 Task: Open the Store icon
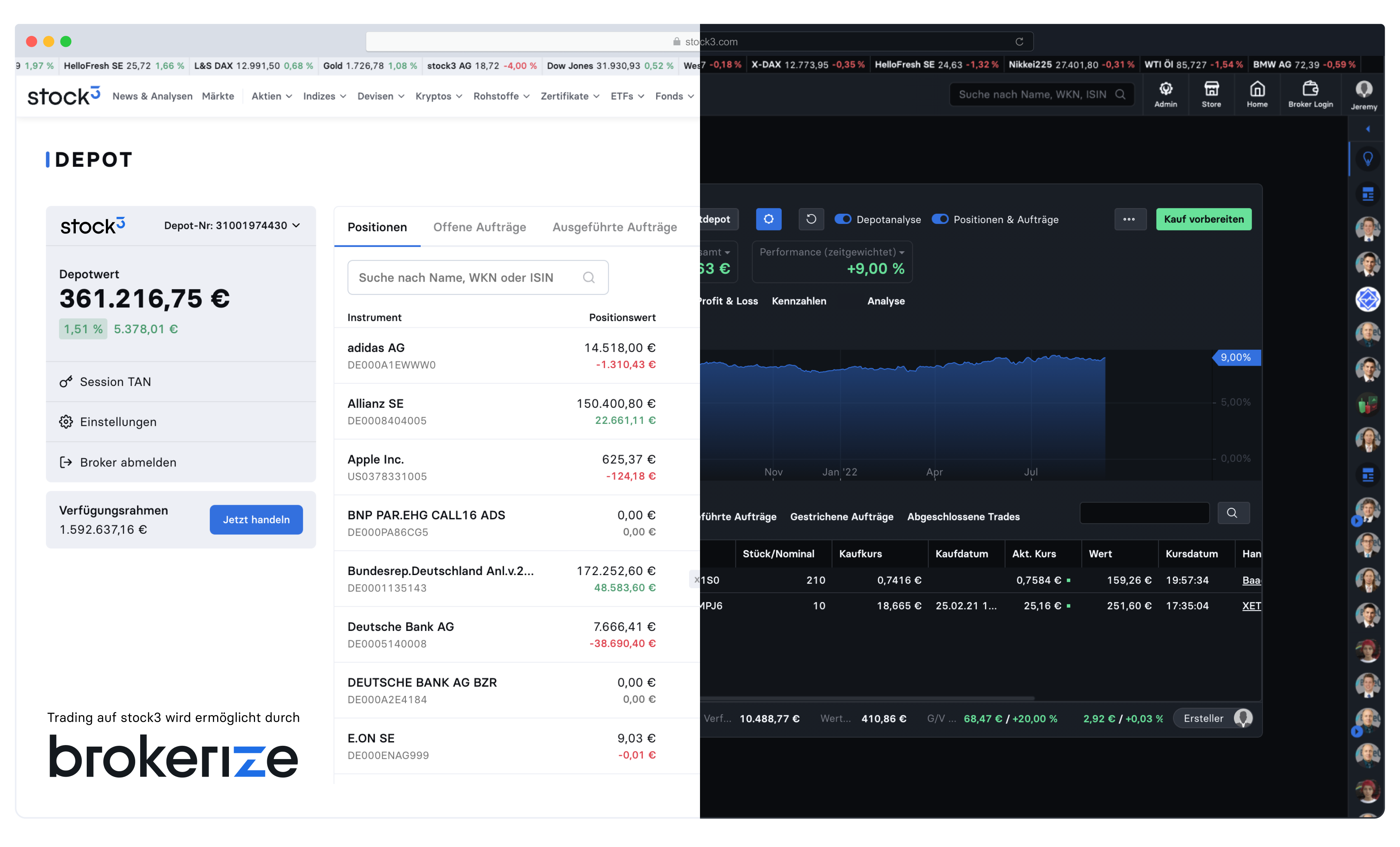[1211, 89]
